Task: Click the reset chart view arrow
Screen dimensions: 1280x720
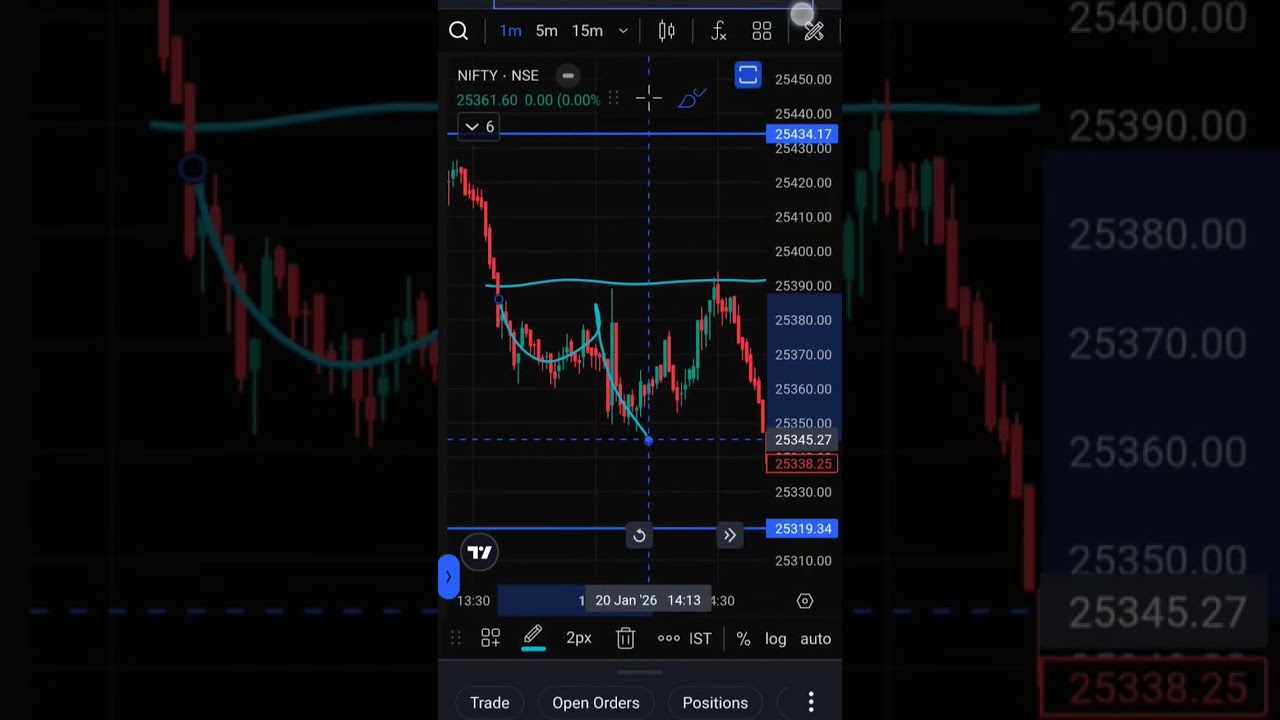Action: (x=639, y=536)
